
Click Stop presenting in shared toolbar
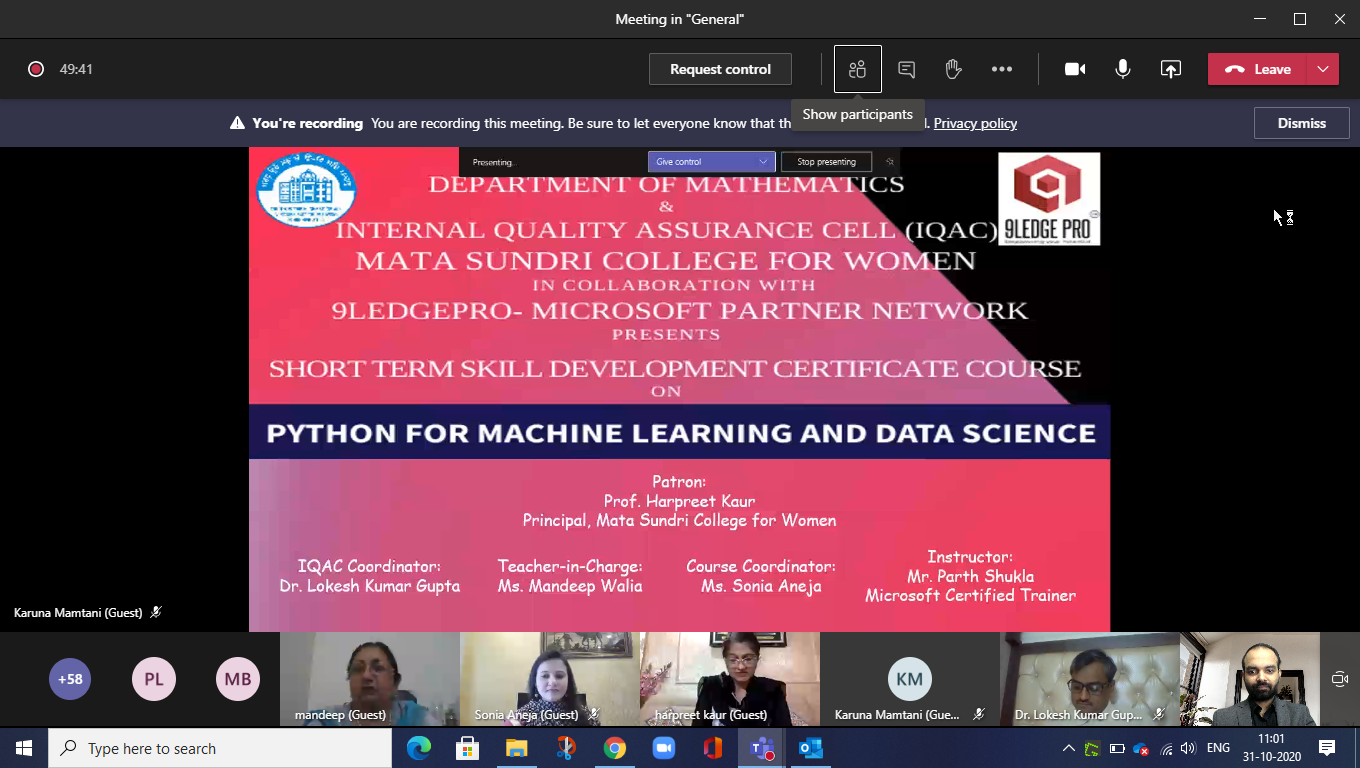(x=826, y=162)
